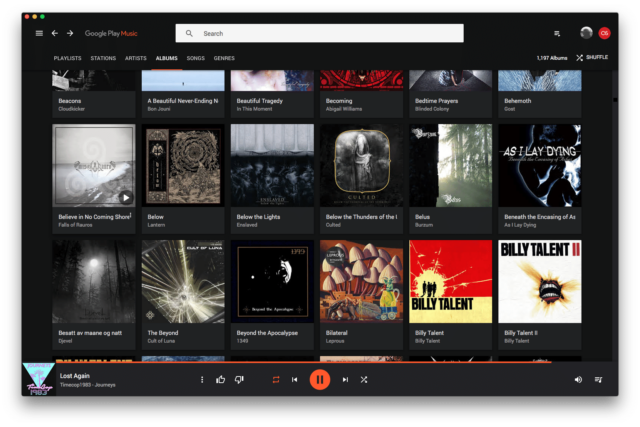Click the Becoming album title
Viewport: 640px width, 427px height.
coord(339,101)
